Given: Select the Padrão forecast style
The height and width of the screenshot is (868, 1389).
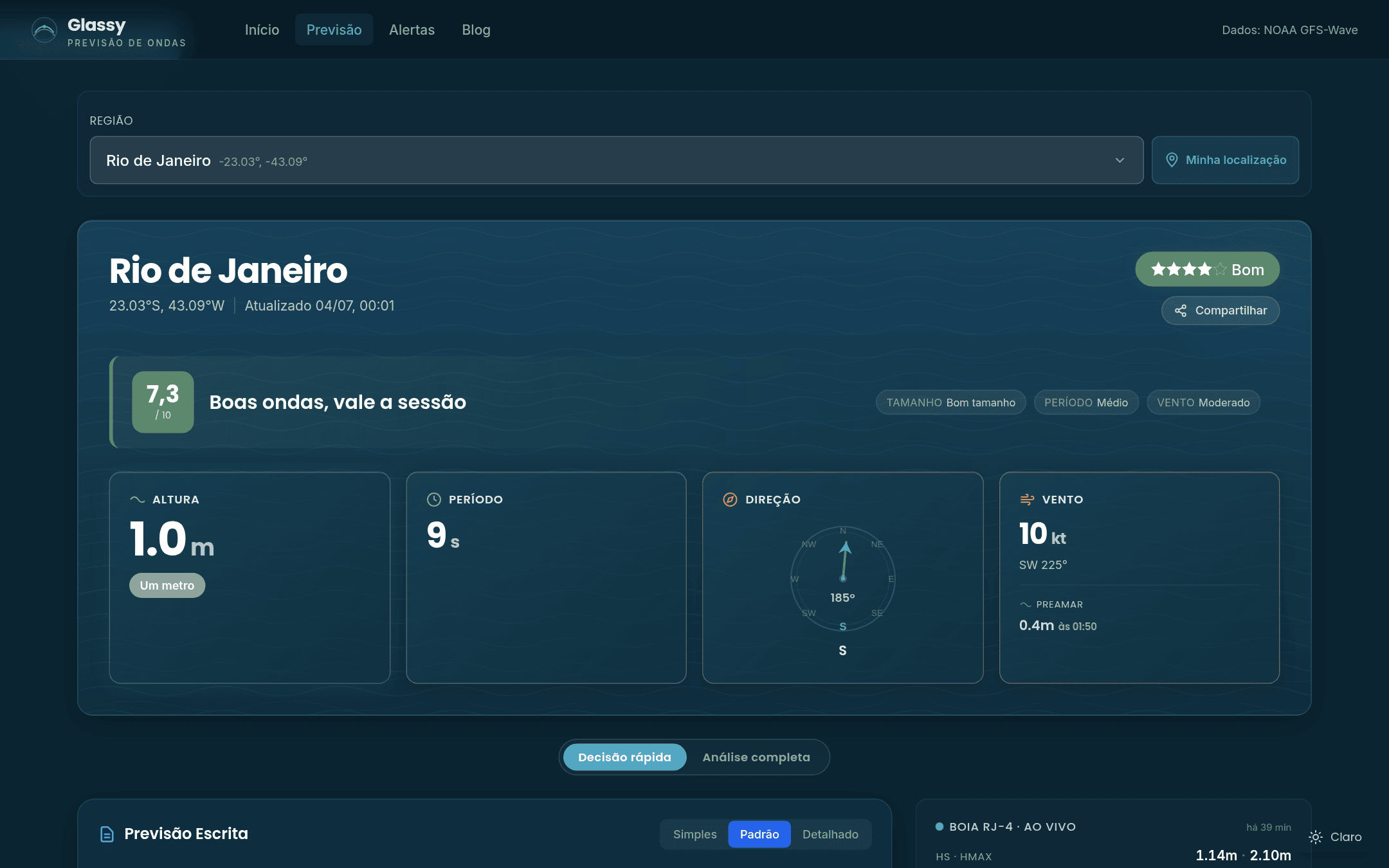Looking at the screenshot, I should pyautogui.click(x=759, y=835).
